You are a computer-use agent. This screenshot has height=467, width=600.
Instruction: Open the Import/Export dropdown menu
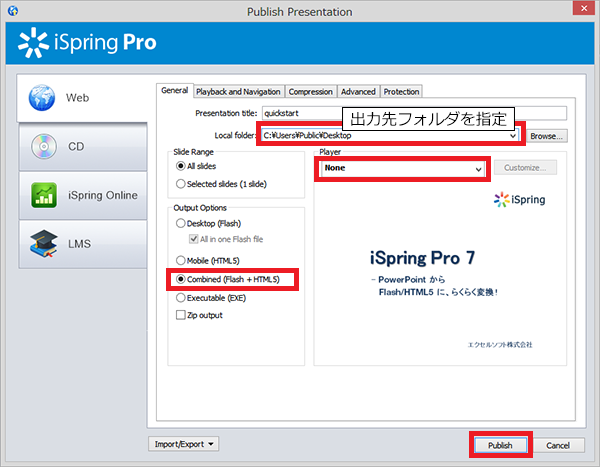tap(184, 444)
